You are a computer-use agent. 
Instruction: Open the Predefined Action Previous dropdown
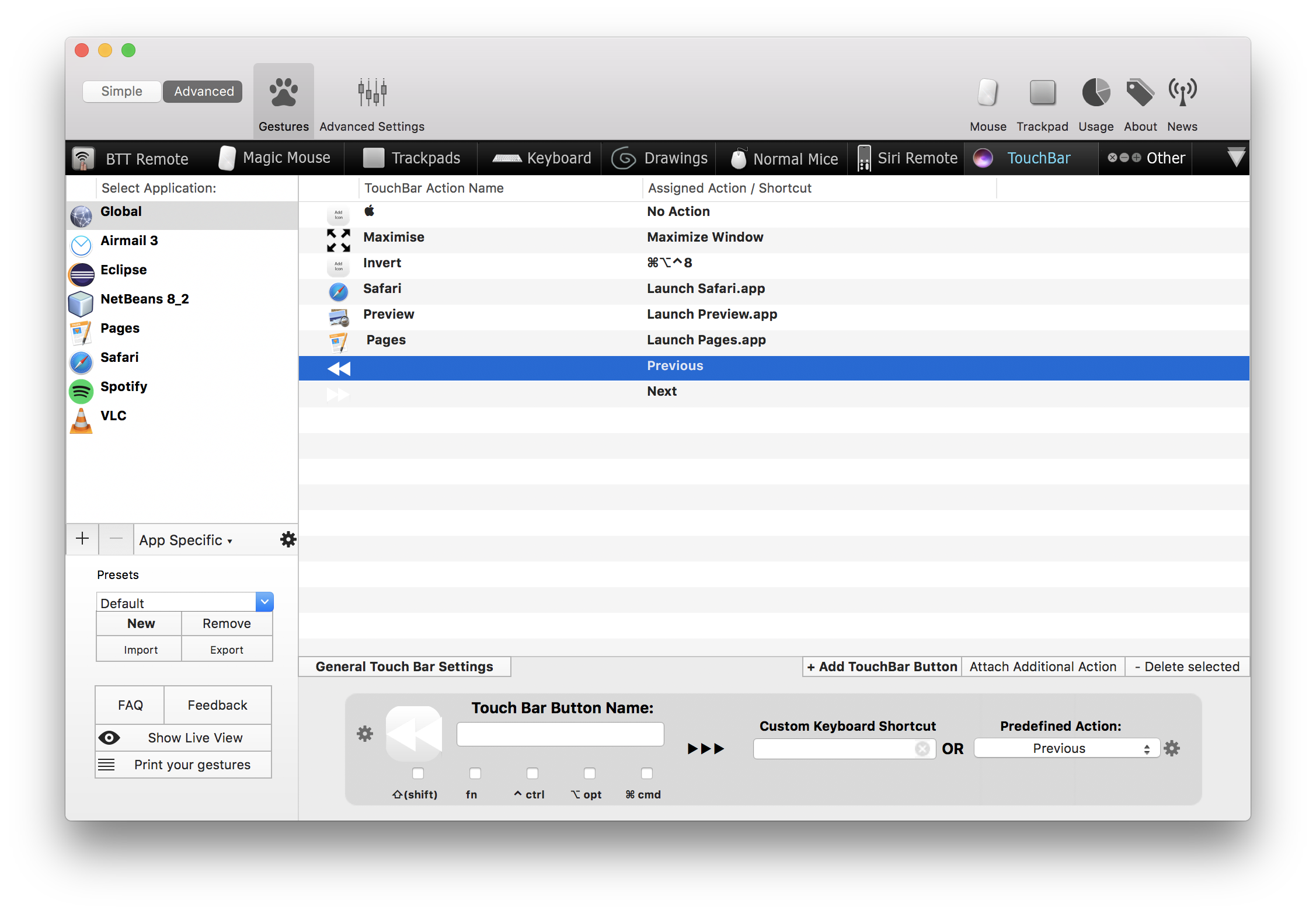pos(1066,748)
